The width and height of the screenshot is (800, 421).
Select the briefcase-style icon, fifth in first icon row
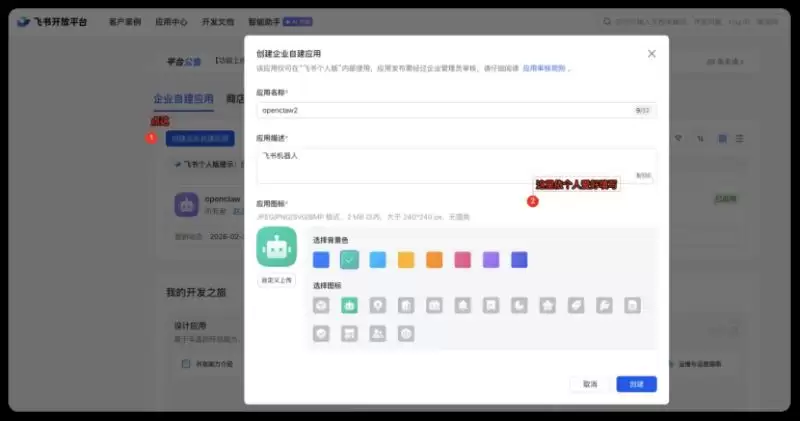tap(434, 305)
